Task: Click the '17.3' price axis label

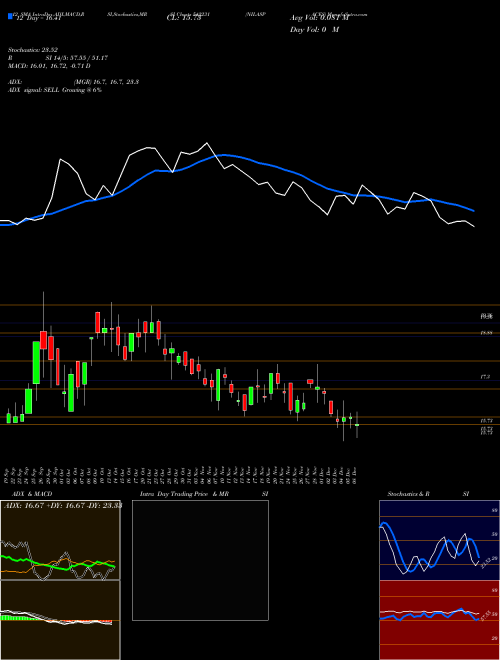Action: pos(485,377)
